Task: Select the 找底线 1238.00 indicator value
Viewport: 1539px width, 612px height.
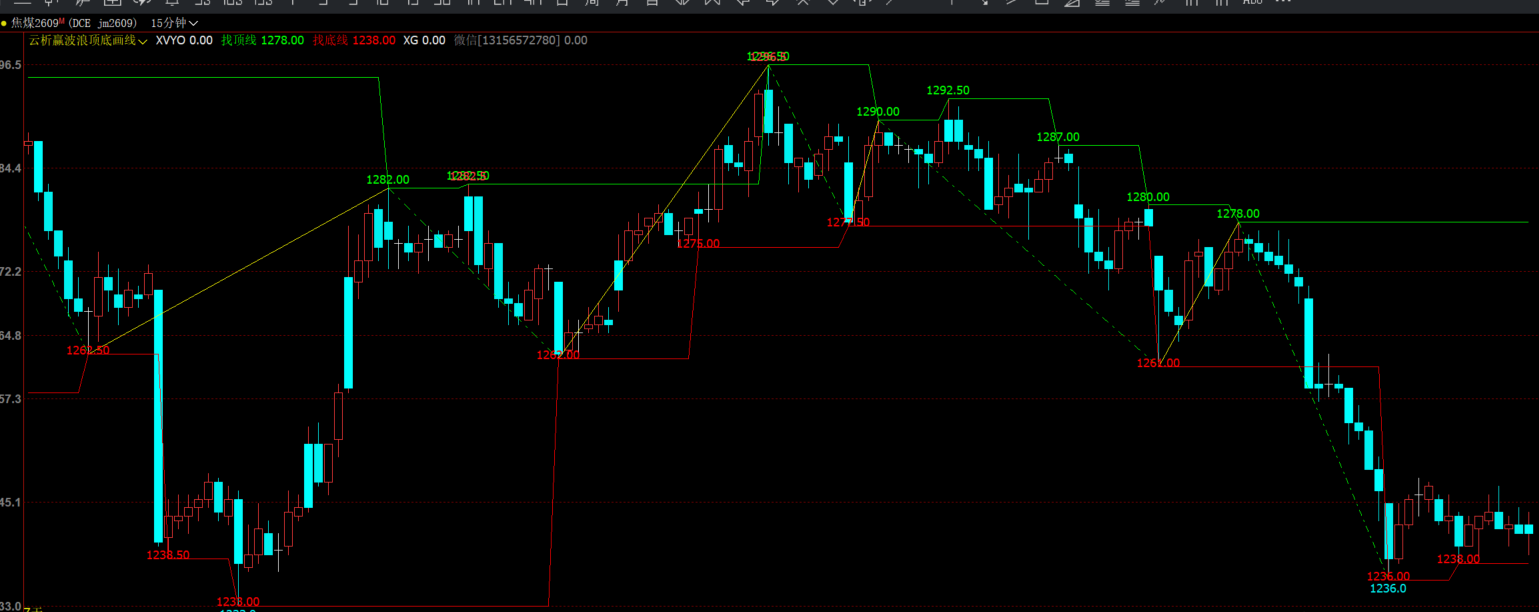Action: pyautogui.click(x=354, y=41)
